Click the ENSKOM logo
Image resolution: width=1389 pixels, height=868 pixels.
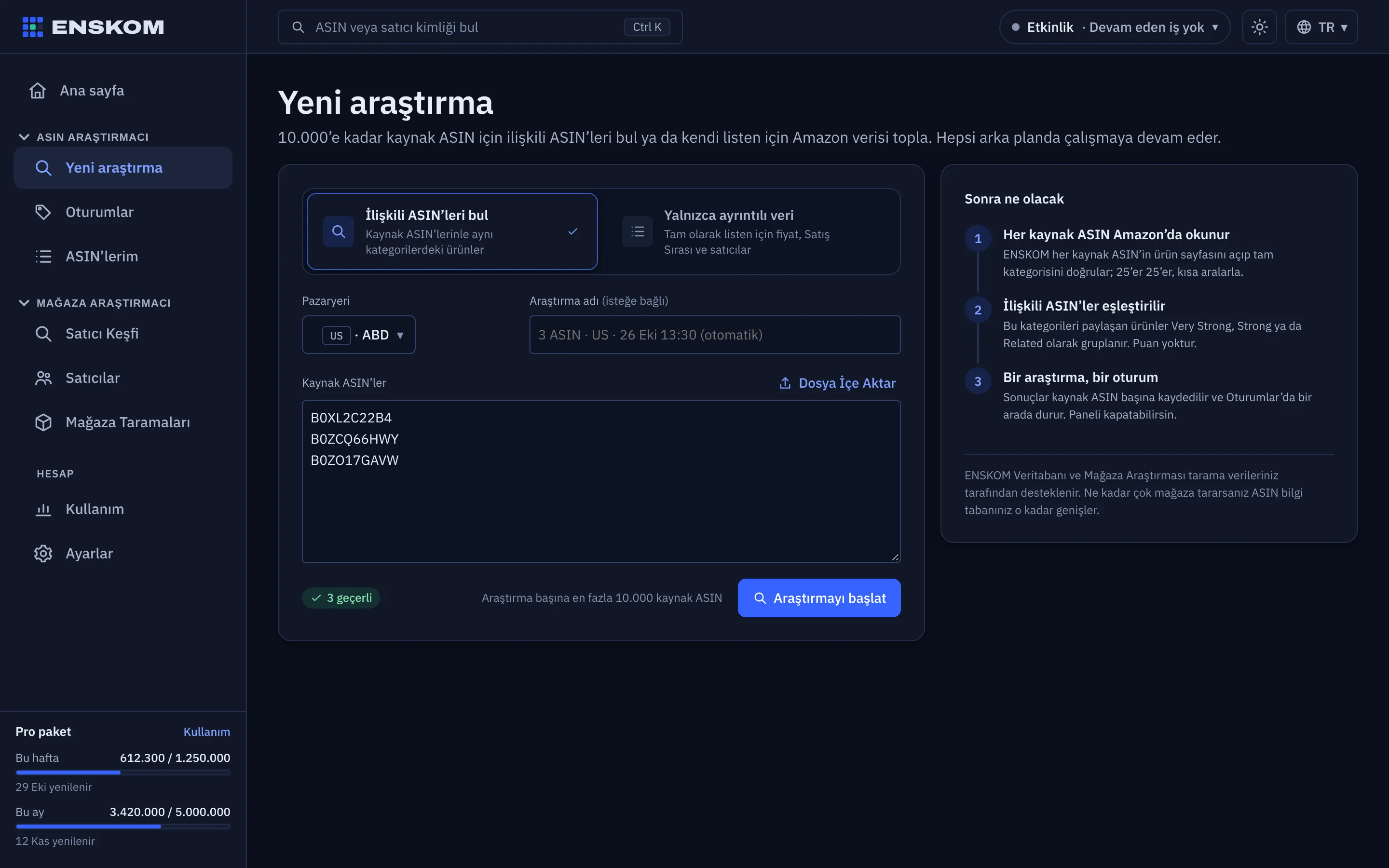click(x=93, y=27)
